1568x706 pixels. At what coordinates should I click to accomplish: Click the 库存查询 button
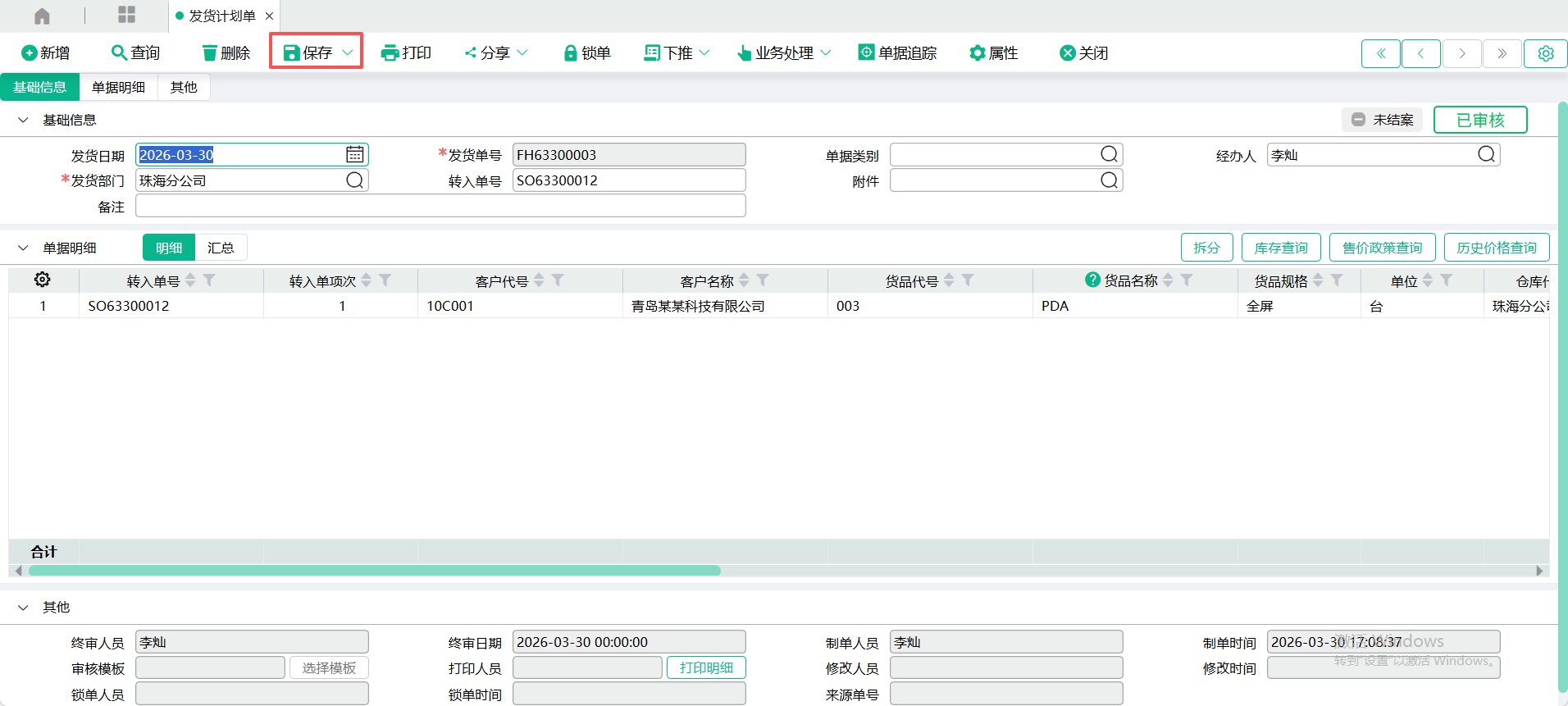[1280, 248]
